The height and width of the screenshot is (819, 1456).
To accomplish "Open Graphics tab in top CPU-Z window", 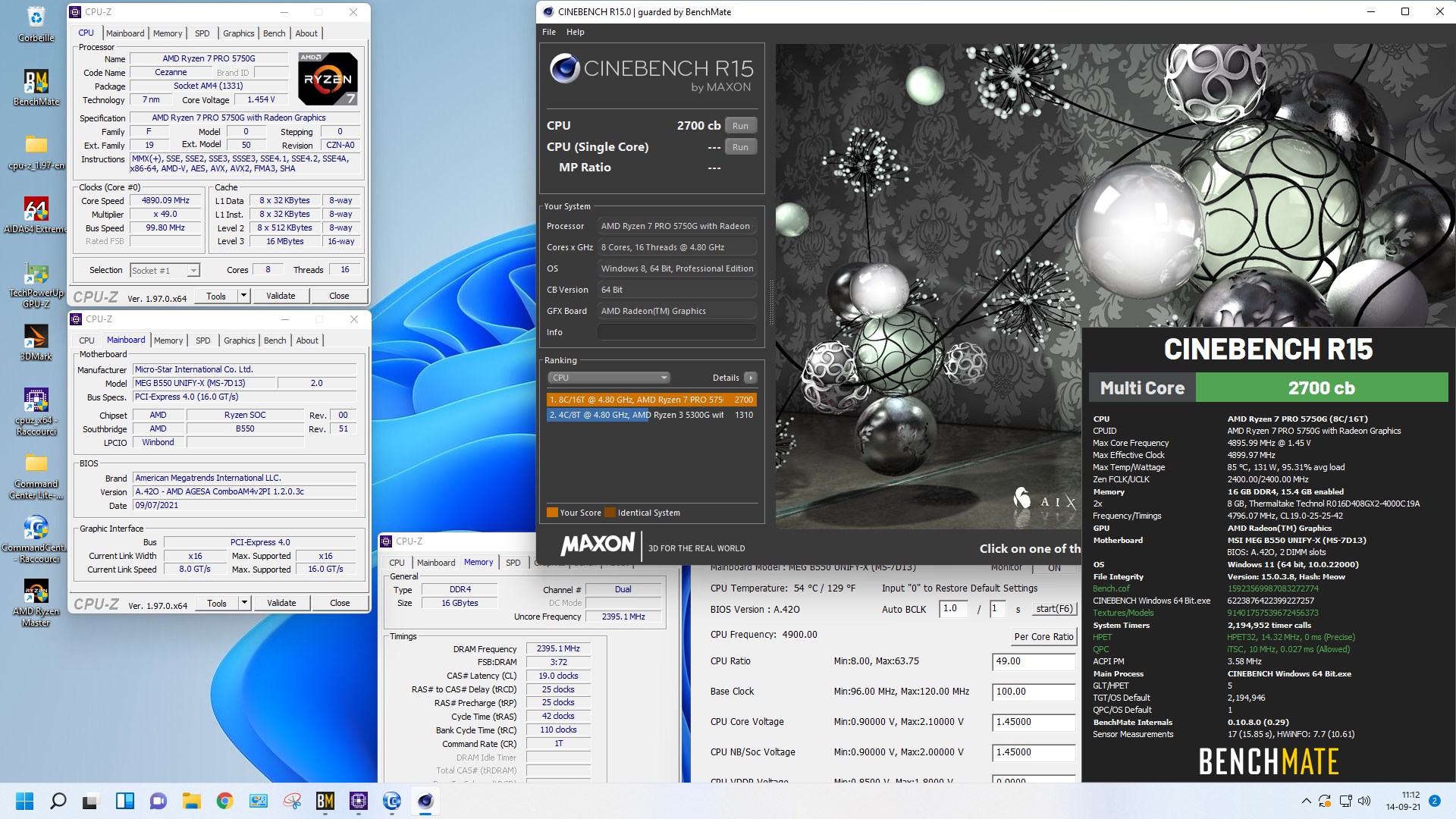I will click(x=238, y=33).
